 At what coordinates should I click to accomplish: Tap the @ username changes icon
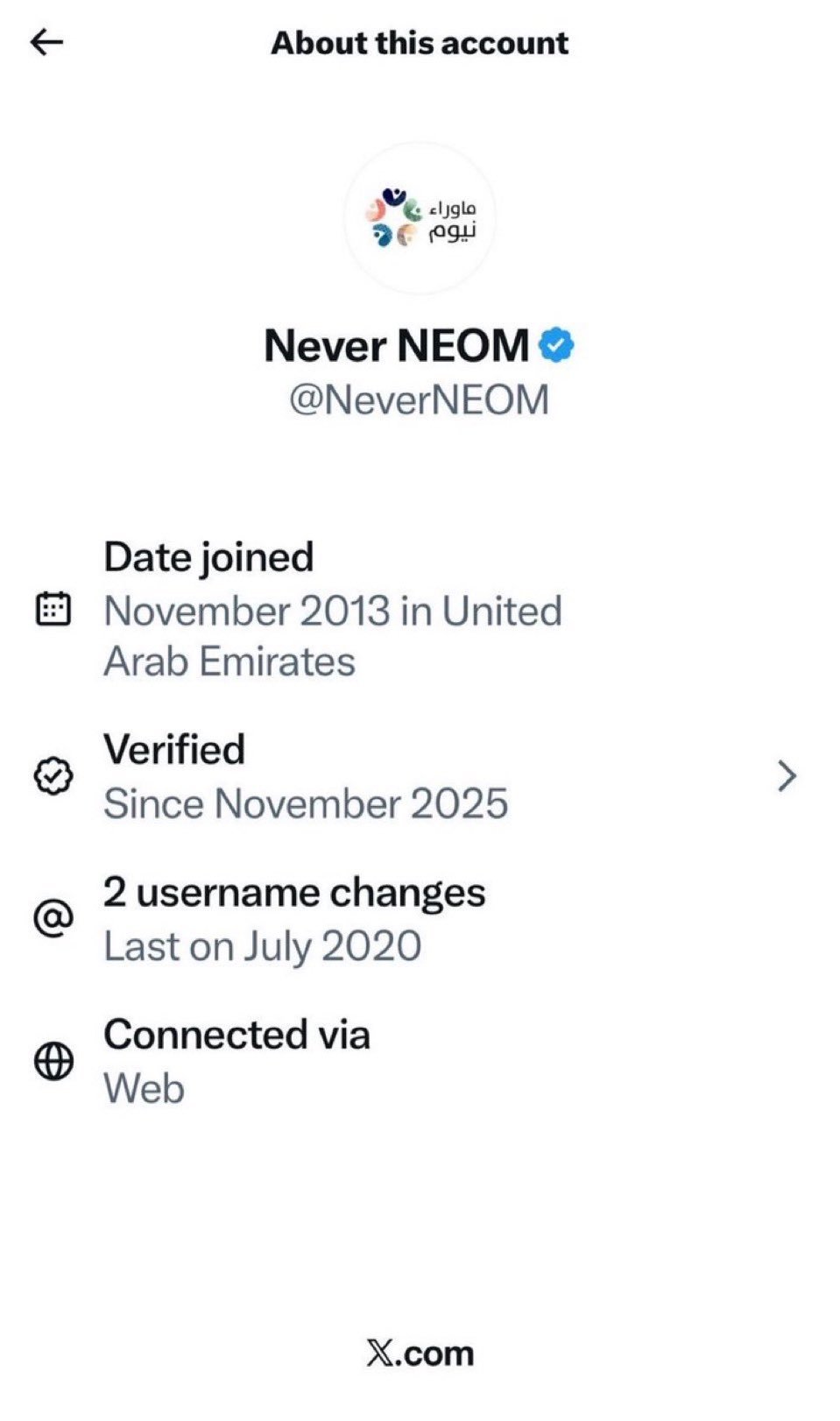click(x=53, y=919)
